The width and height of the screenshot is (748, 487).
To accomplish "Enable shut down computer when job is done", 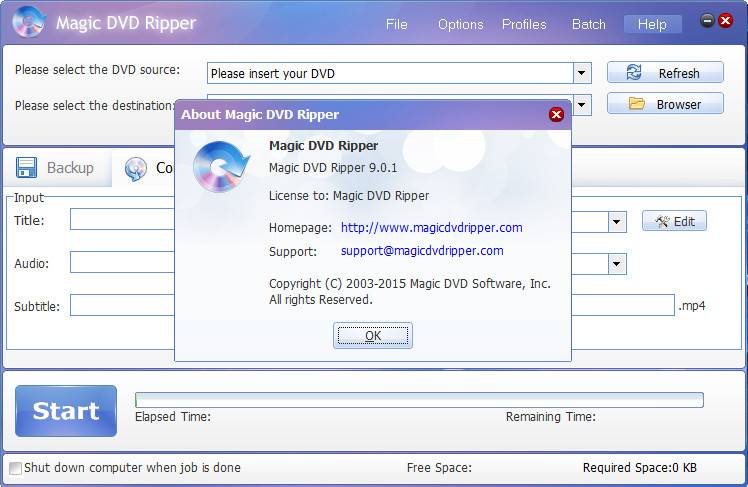I will [15, 468].
